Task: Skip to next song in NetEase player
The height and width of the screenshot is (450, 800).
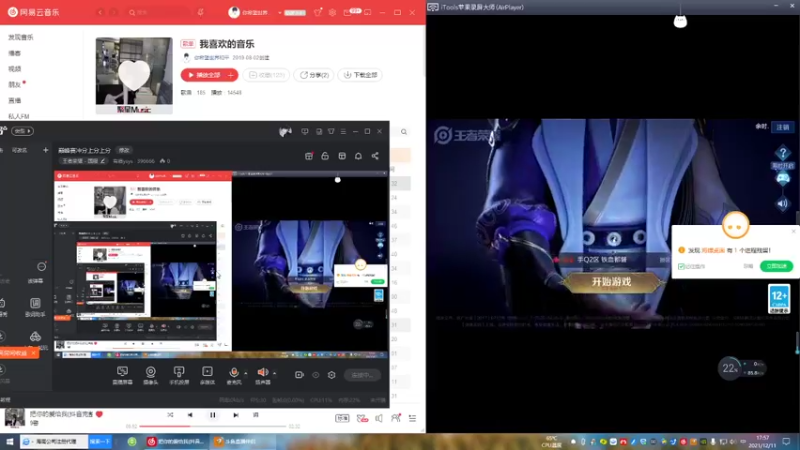Action: [x=236, y=415]
